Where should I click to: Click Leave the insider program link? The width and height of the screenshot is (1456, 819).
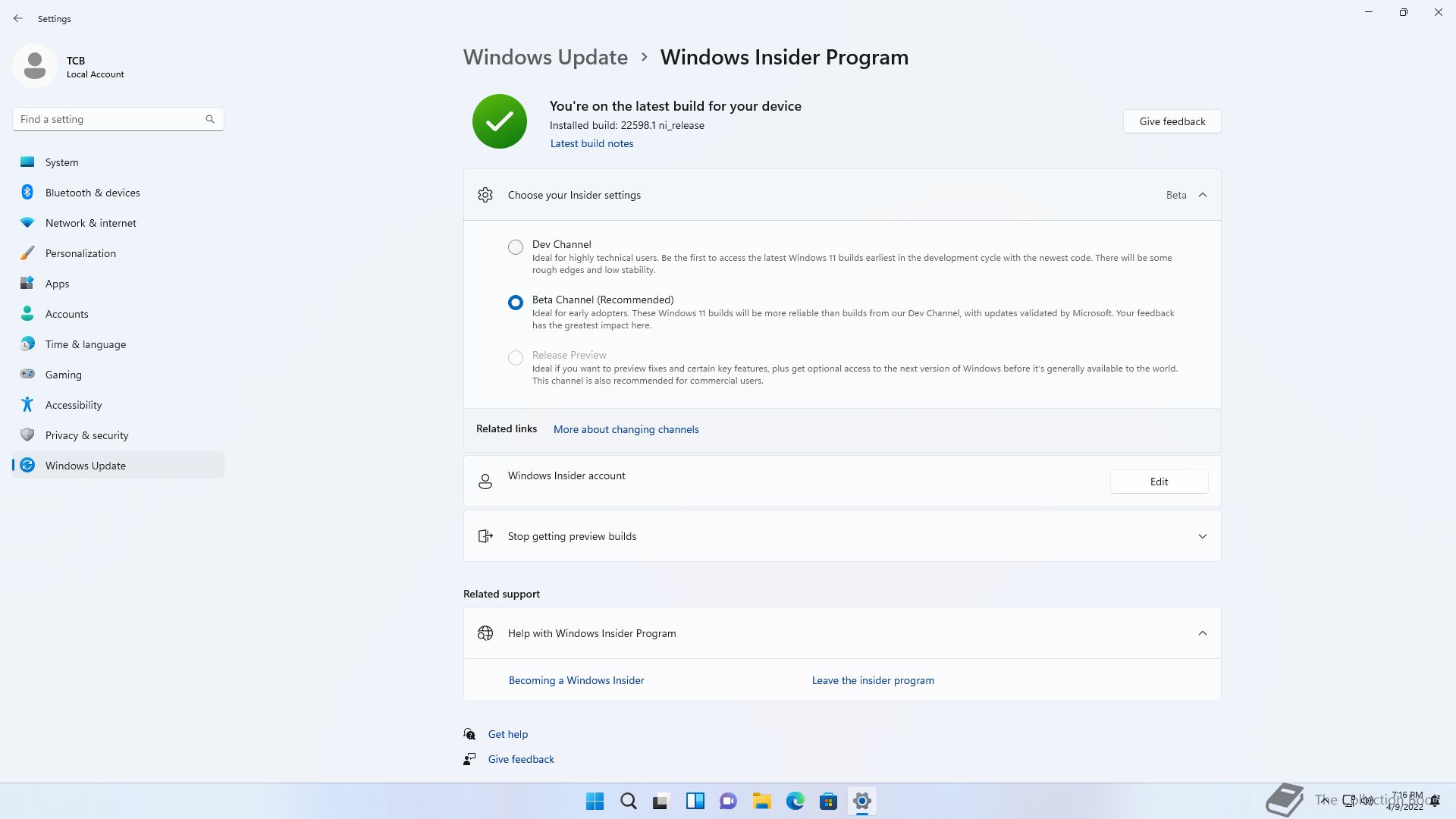(873, 680)
